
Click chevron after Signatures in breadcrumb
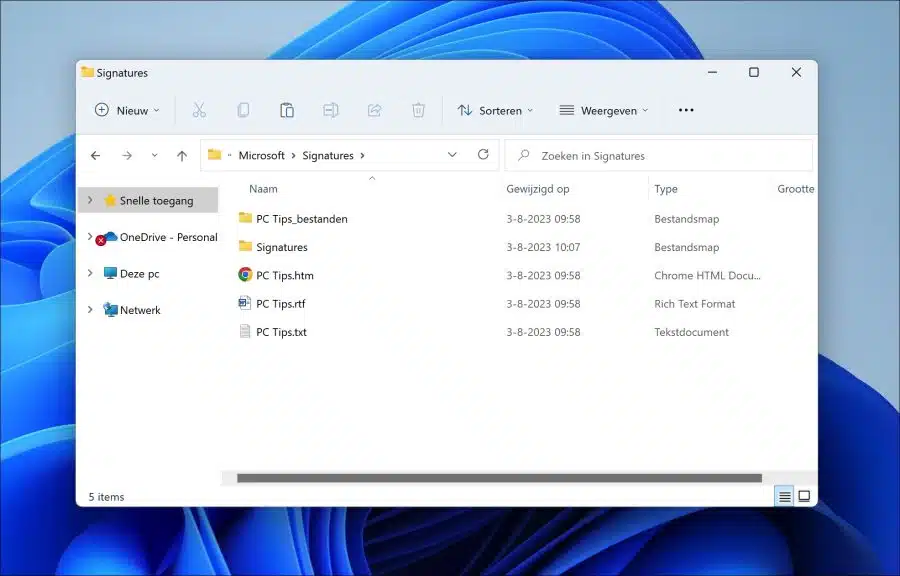[362, 155]
